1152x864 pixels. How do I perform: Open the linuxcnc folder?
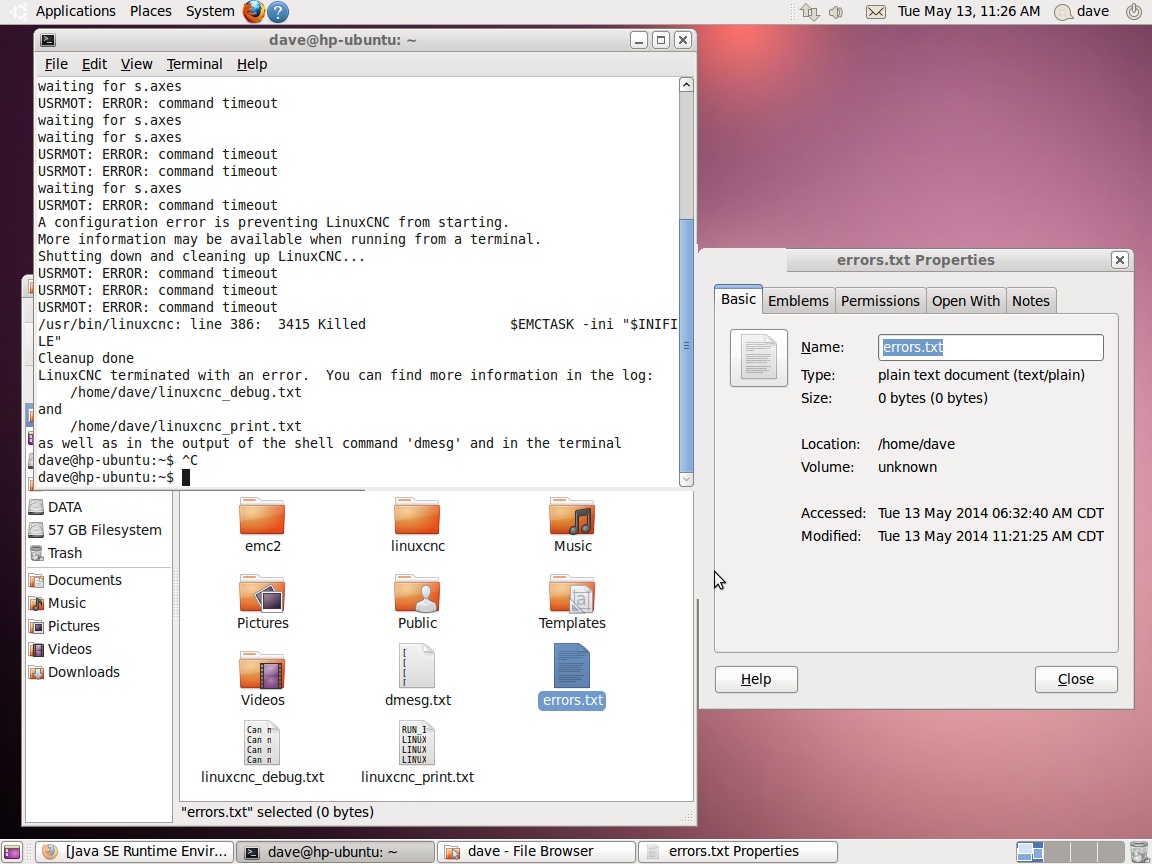(x=417, y=526)
